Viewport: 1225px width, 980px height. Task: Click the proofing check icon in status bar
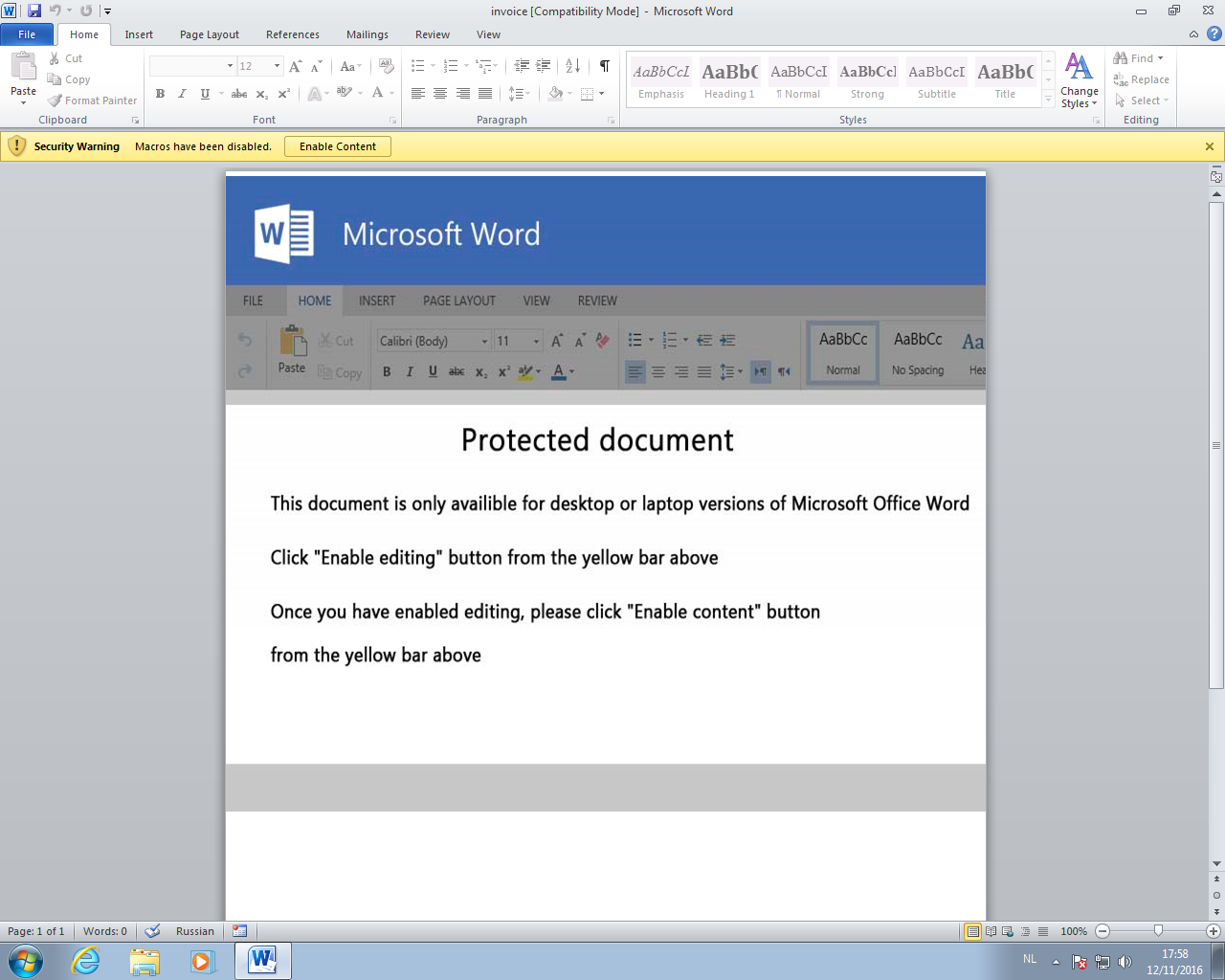click(x=152, y=931)
